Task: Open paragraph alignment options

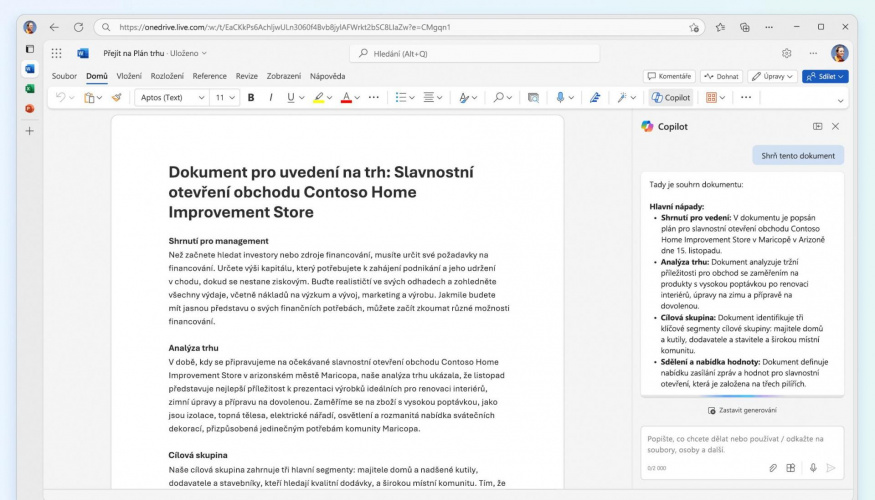Action: (429, 98)
